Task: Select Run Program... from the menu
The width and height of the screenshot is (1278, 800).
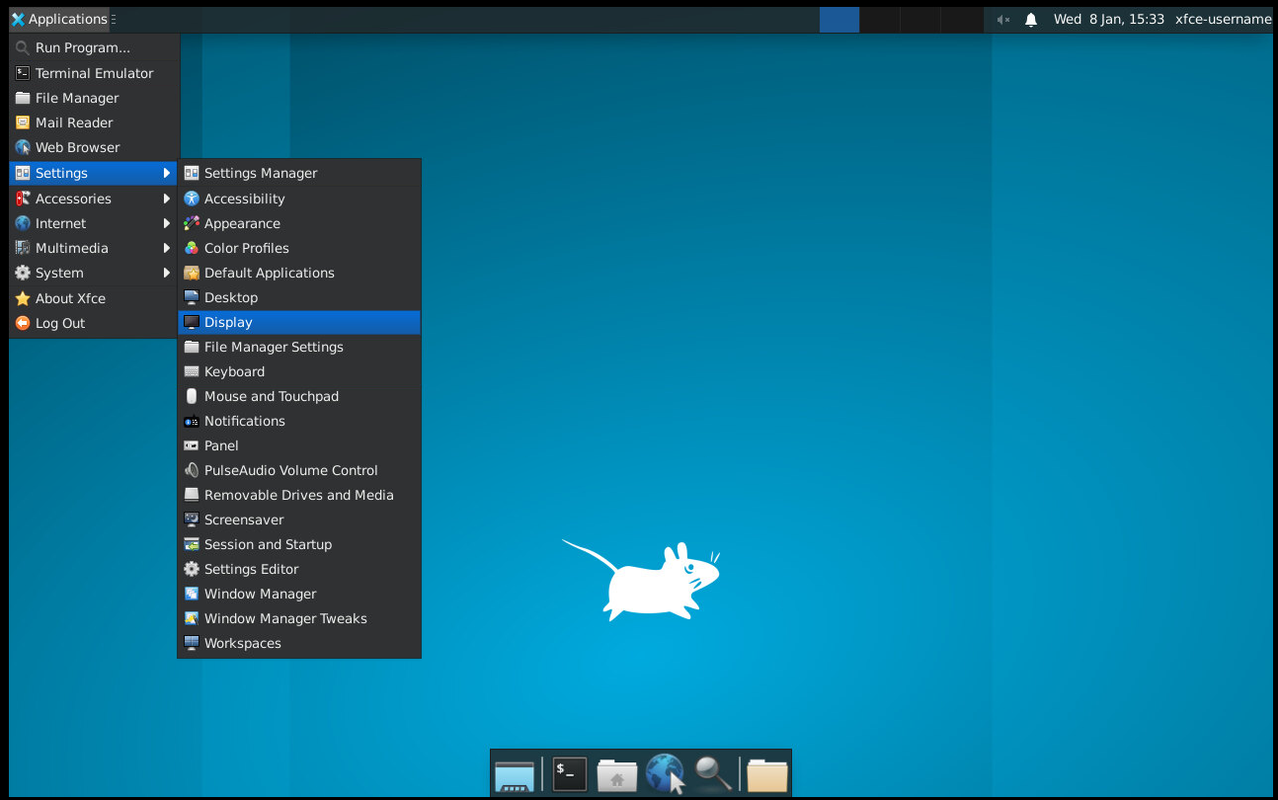Action: (x=94, y=48)
